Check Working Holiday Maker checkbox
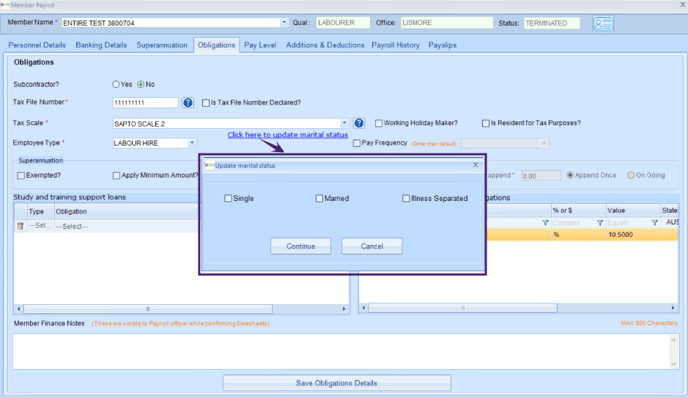This screenshot has width=688, height=397. click(379, 123)
